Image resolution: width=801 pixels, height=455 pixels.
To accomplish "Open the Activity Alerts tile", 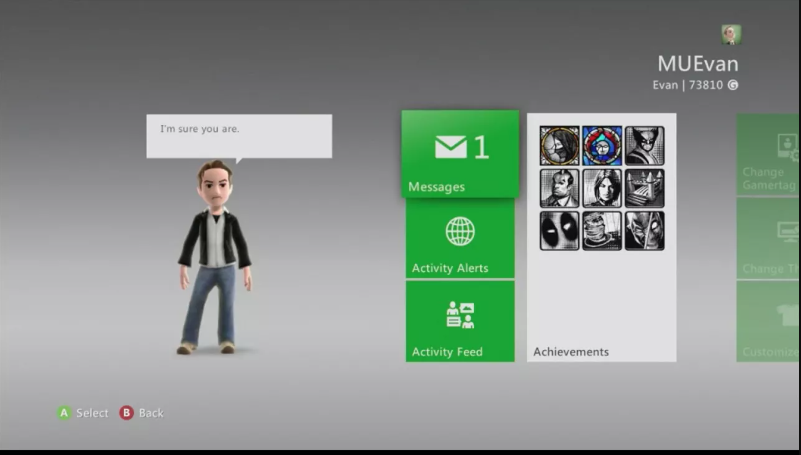I will pyautogui.click(x=460, y=239).
